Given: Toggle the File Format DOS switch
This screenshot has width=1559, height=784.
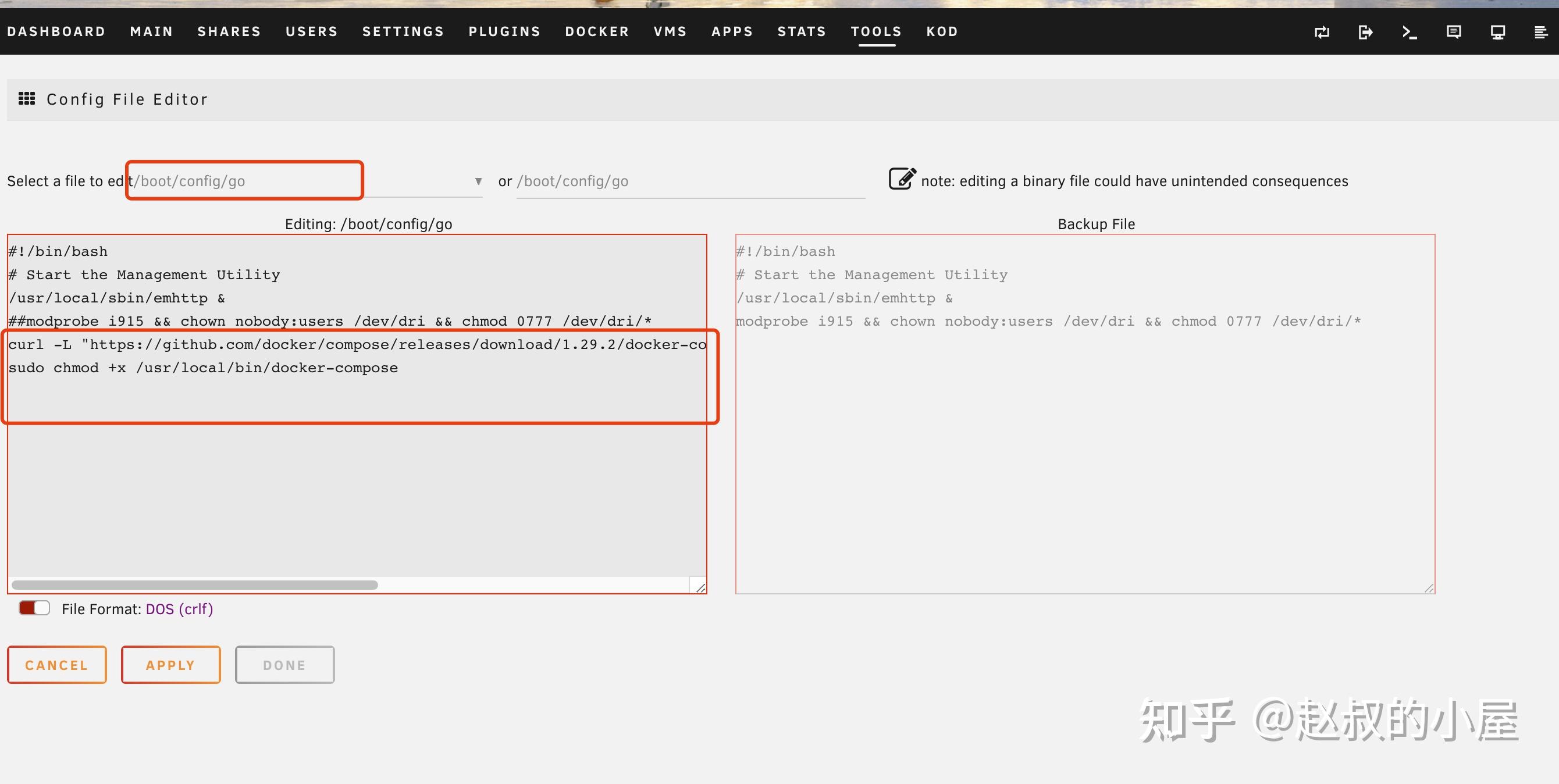Looking at the screenshot, I should click(34, 608).
